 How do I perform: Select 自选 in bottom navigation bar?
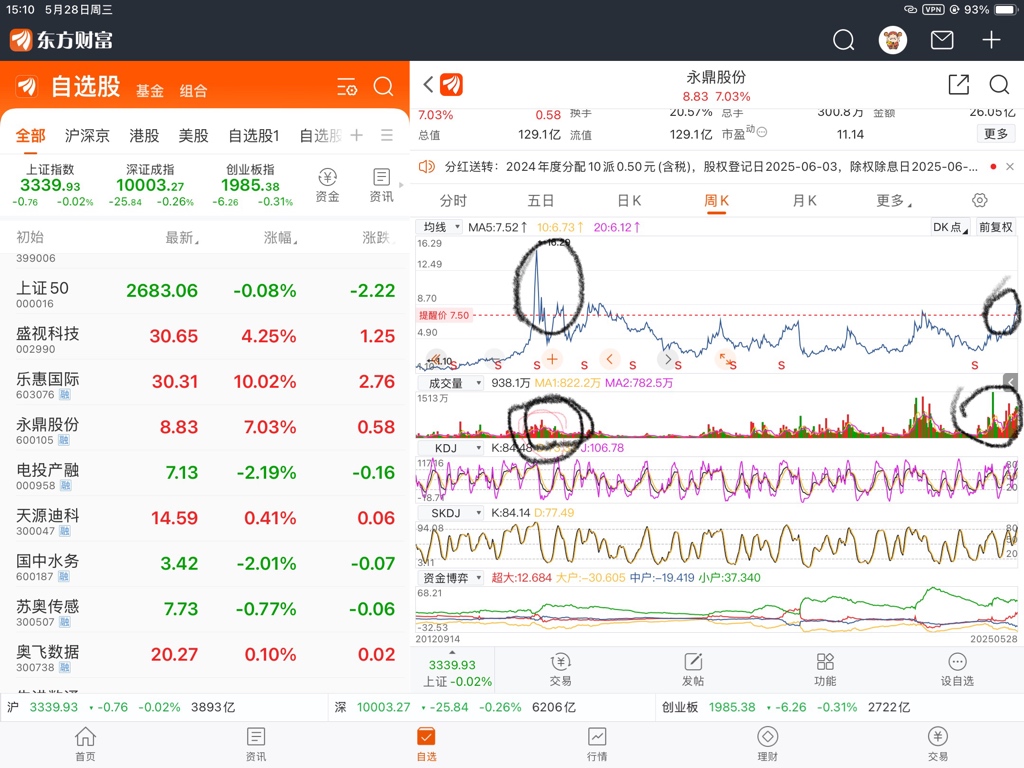point(426,744)
